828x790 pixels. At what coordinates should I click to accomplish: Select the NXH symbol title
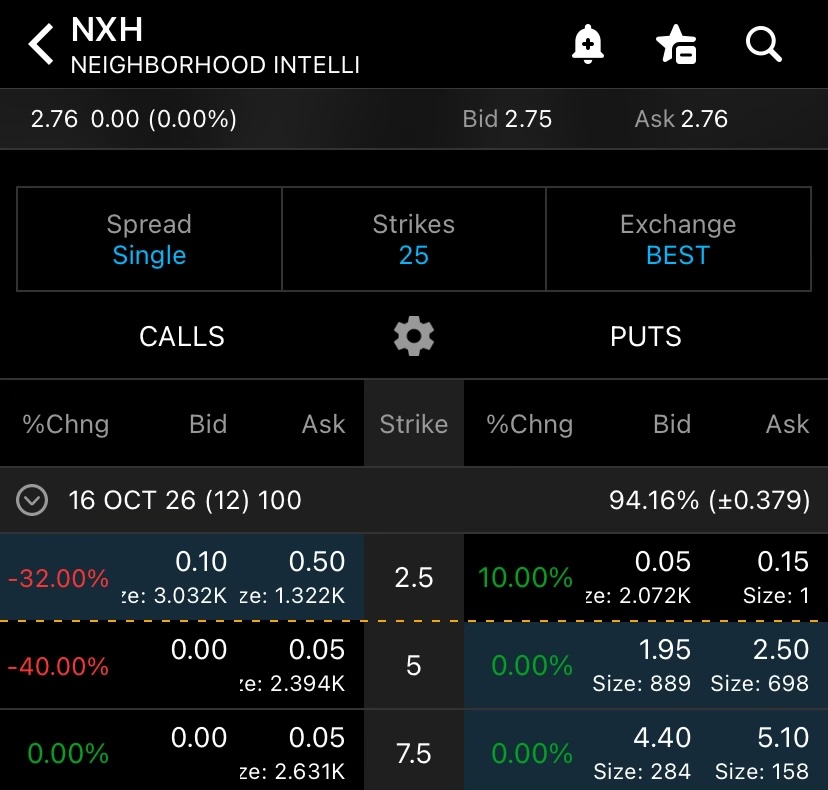107,30
